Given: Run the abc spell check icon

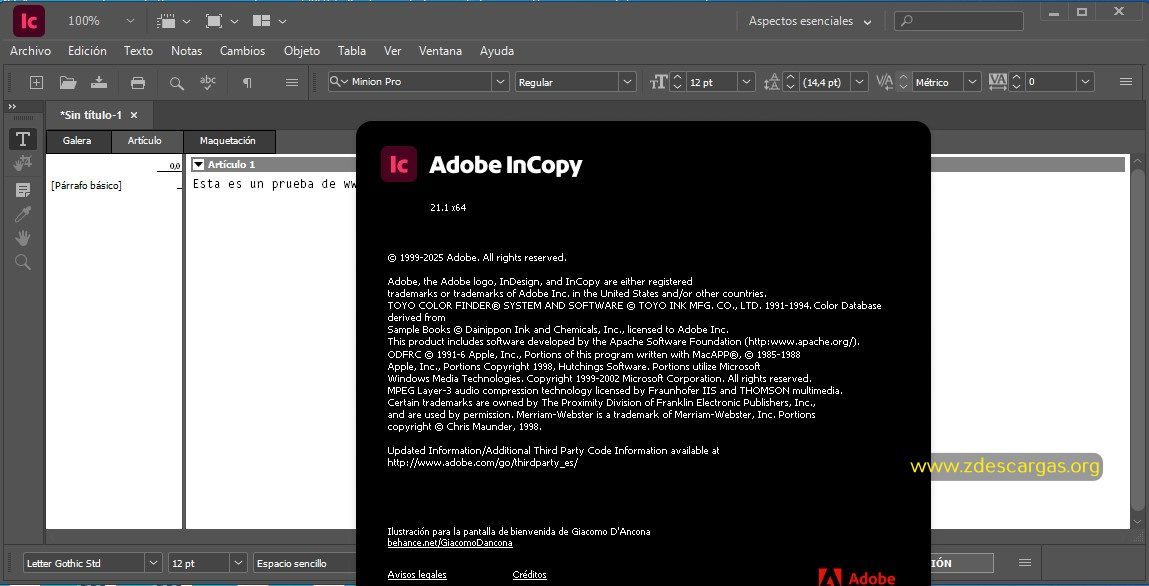Looking at the screenshot, I should [x=208, y=82].
